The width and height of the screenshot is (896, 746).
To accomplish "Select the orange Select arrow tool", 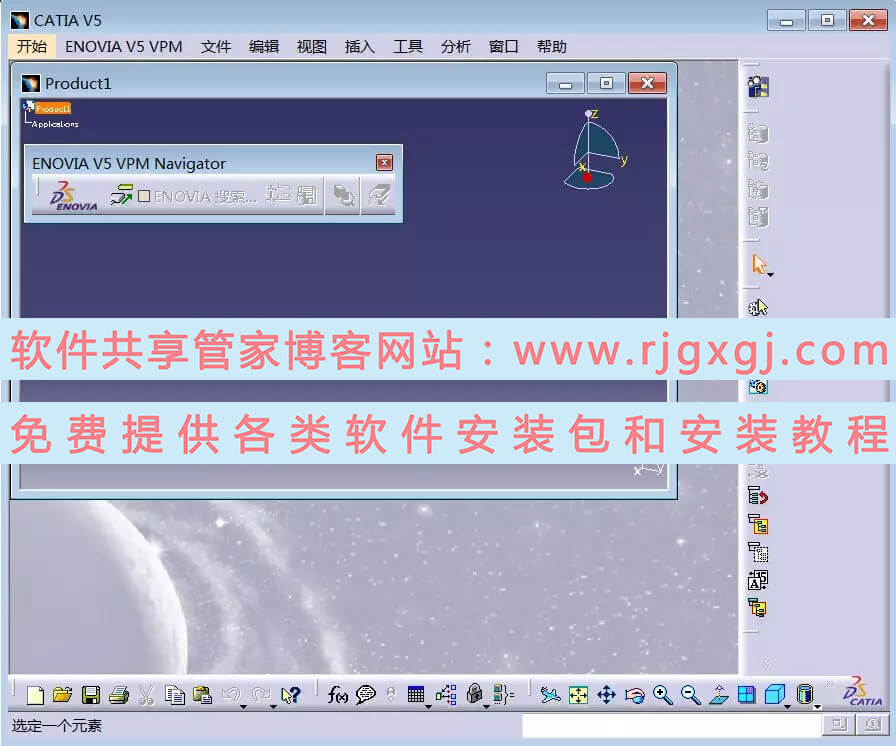I will pyautogui.click(x=759, y=264).
